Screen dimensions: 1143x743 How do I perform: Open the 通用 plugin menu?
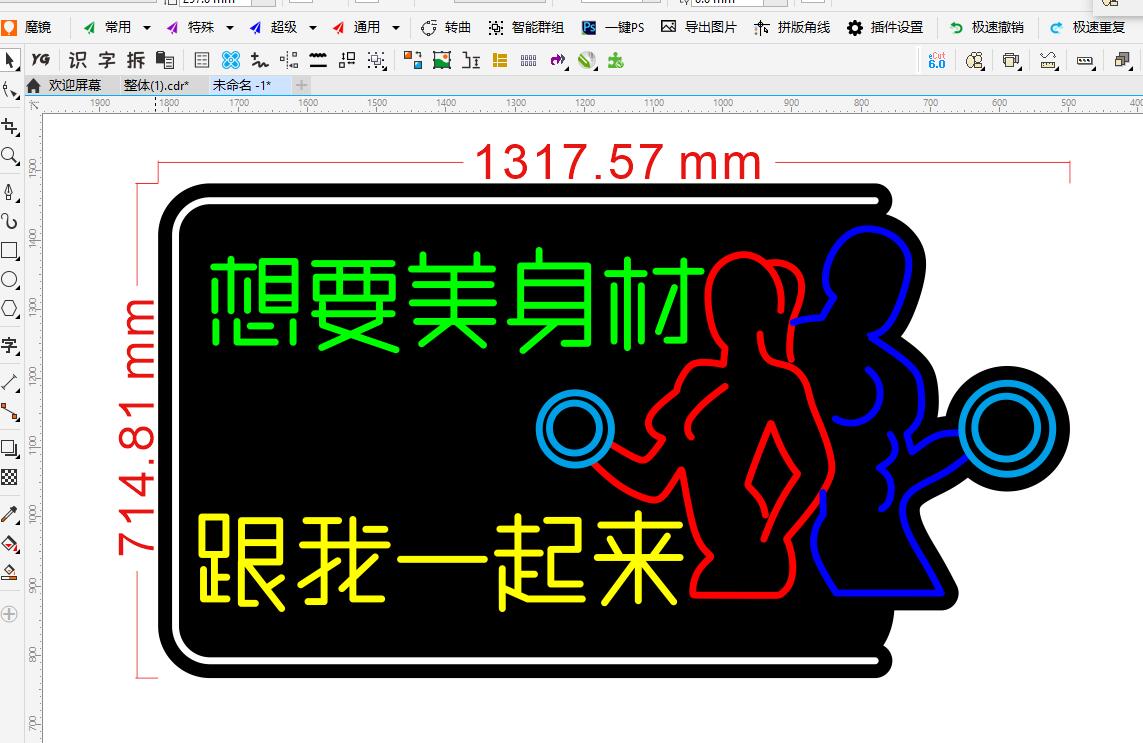(357, 27)
